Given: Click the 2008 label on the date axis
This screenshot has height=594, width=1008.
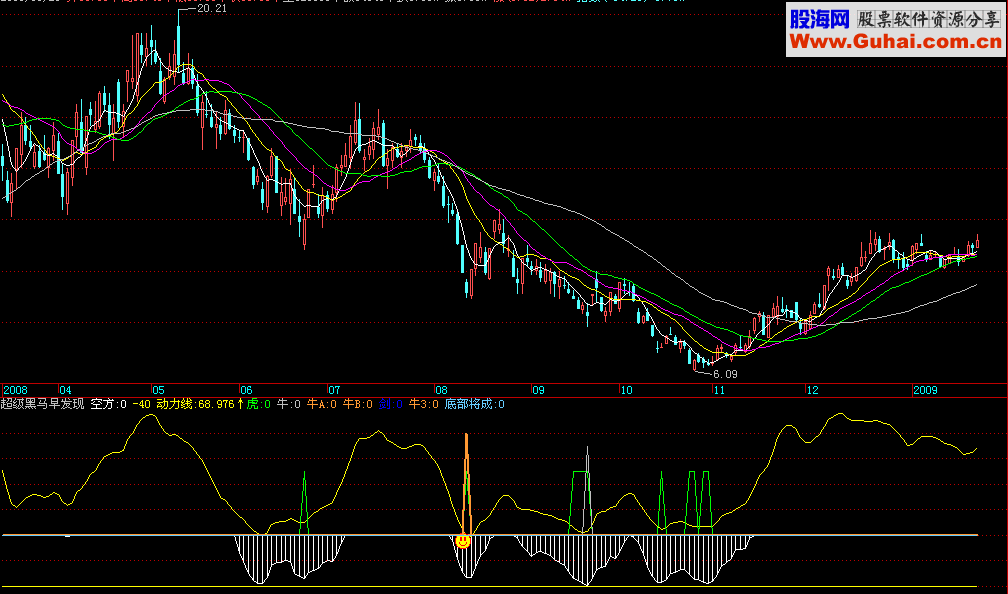Looking at the screenshot, I should pos(15,390).
